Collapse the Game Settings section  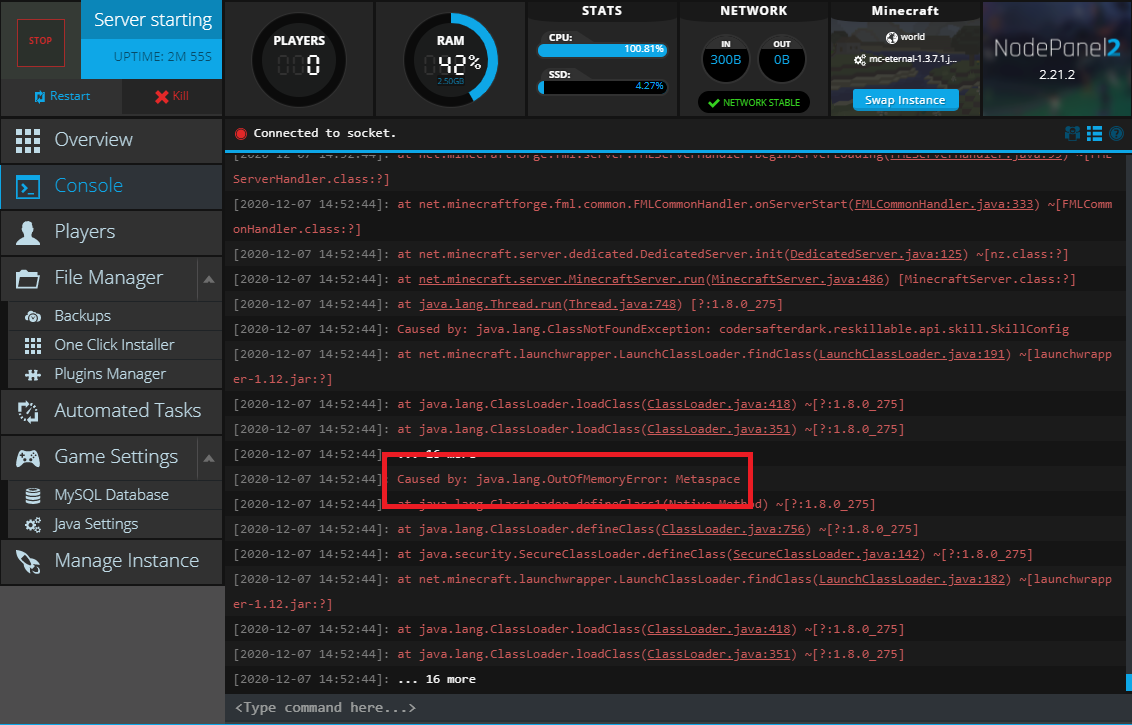click(208, 457)
